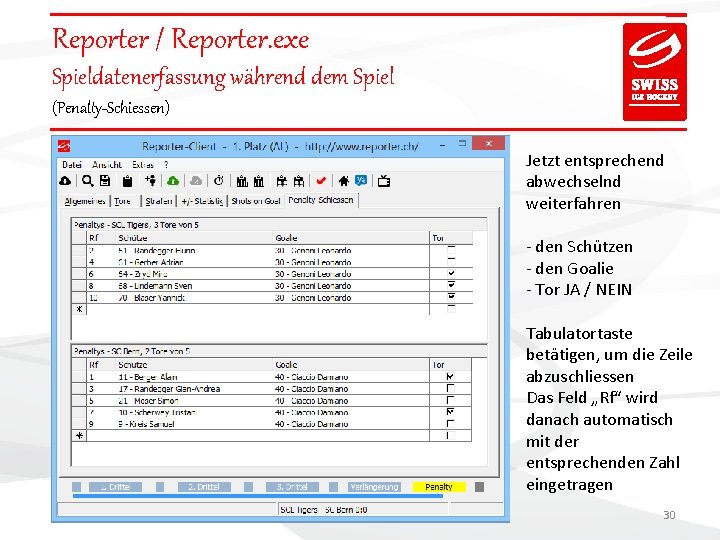Click the TV monitor icon
This screenshot has height=540, width=720.
pos(384,181)
